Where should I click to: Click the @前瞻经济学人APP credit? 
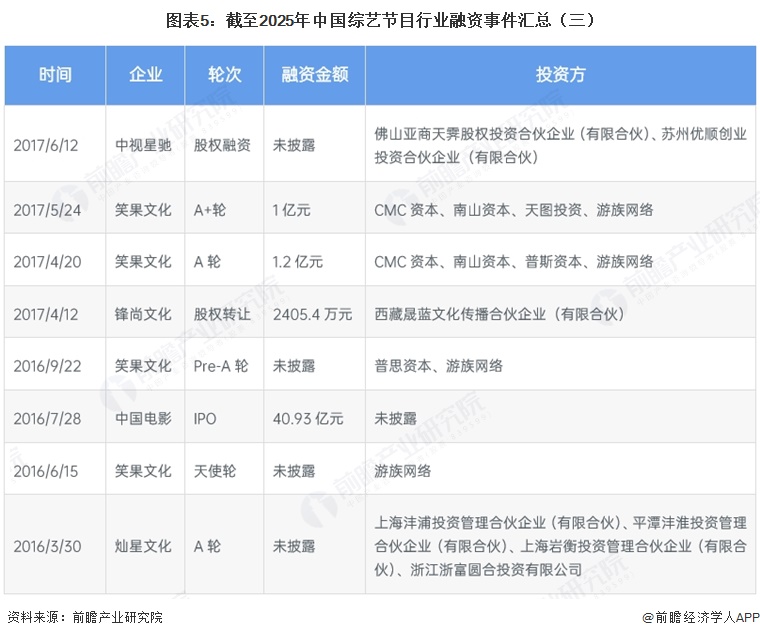click(x=701, y=618)
